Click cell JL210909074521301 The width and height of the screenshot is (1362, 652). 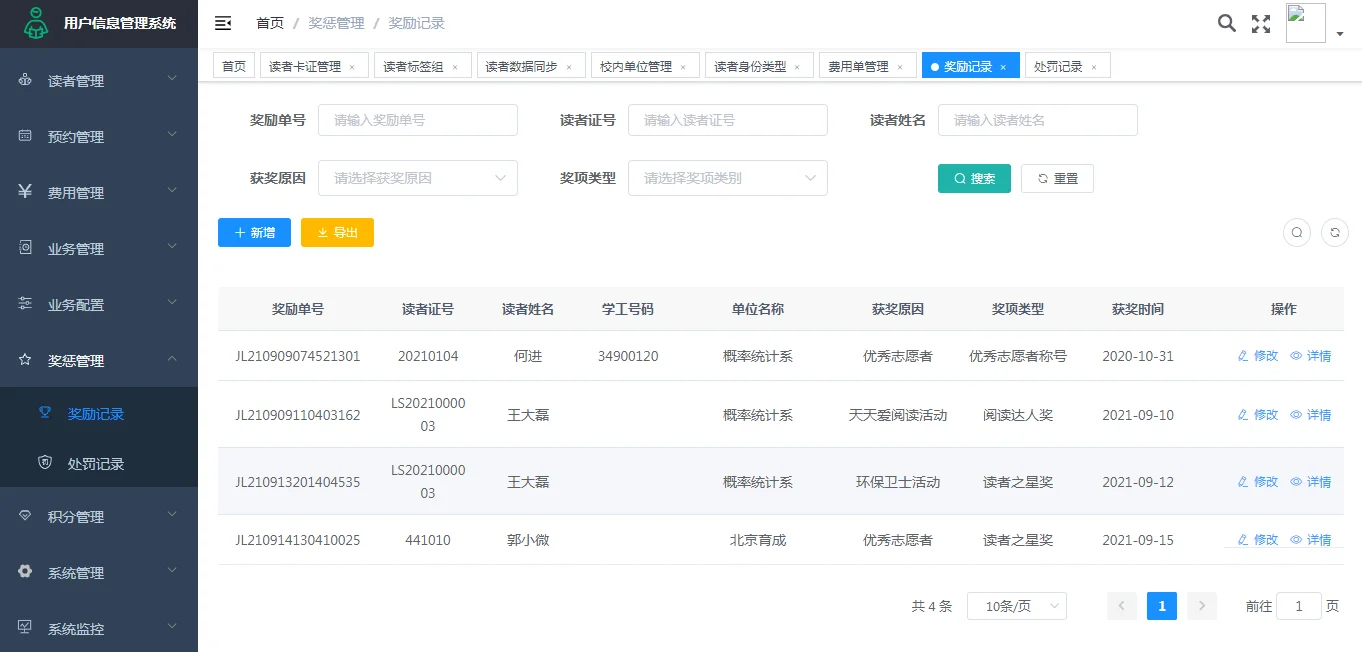coord(298,356)
